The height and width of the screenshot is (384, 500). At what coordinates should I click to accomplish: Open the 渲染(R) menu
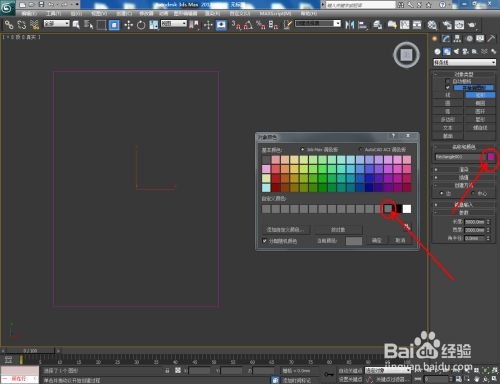coord(212,13)
